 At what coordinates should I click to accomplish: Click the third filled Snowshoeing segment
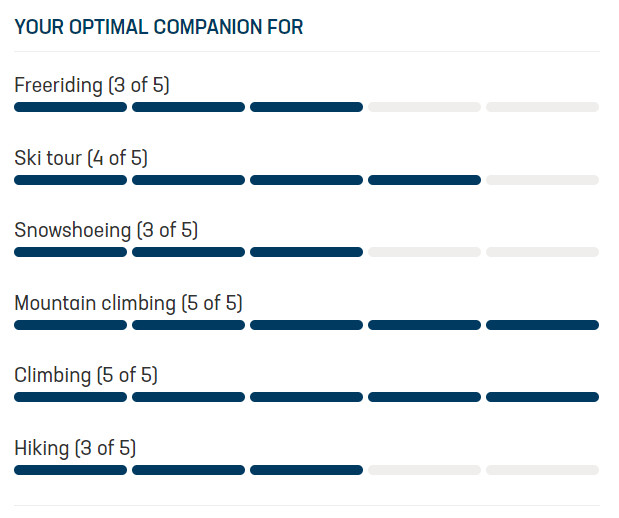306,252
